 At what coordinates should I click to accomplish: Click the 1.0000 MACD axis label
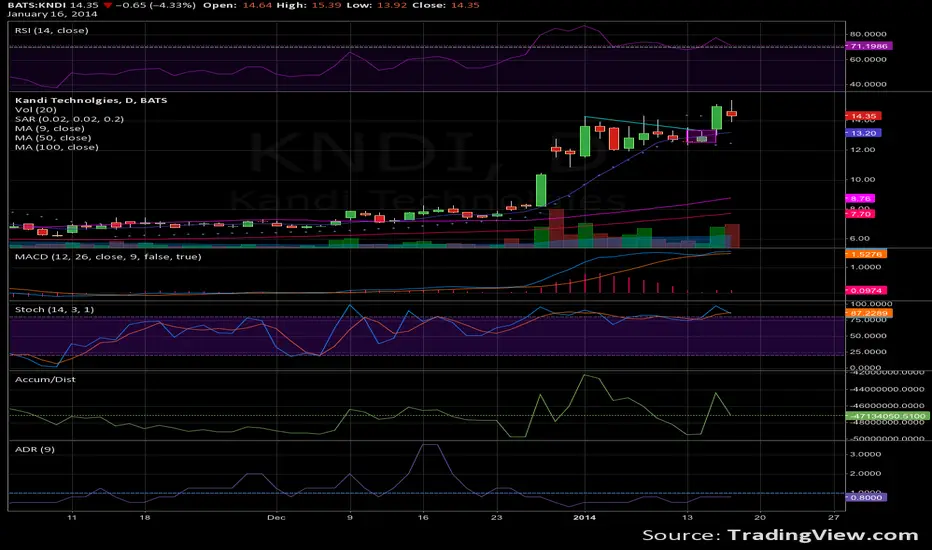[x=865, y=267]
